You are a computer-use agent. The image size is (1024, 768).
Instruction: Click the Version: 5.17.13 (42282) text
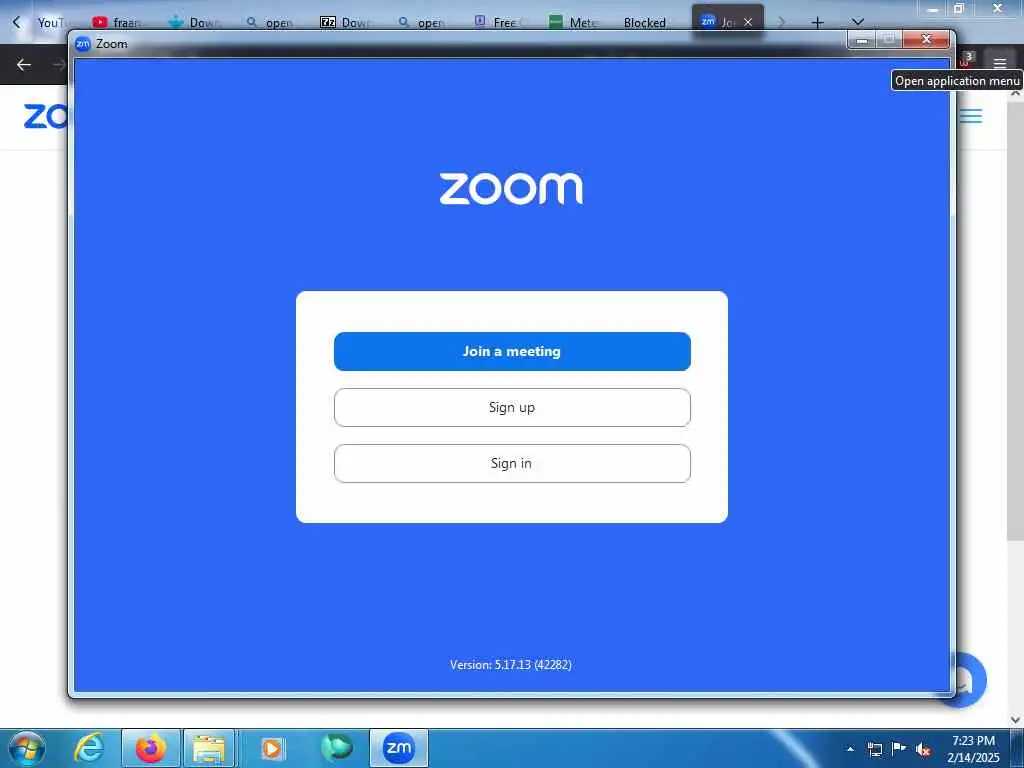coord(511,665)
